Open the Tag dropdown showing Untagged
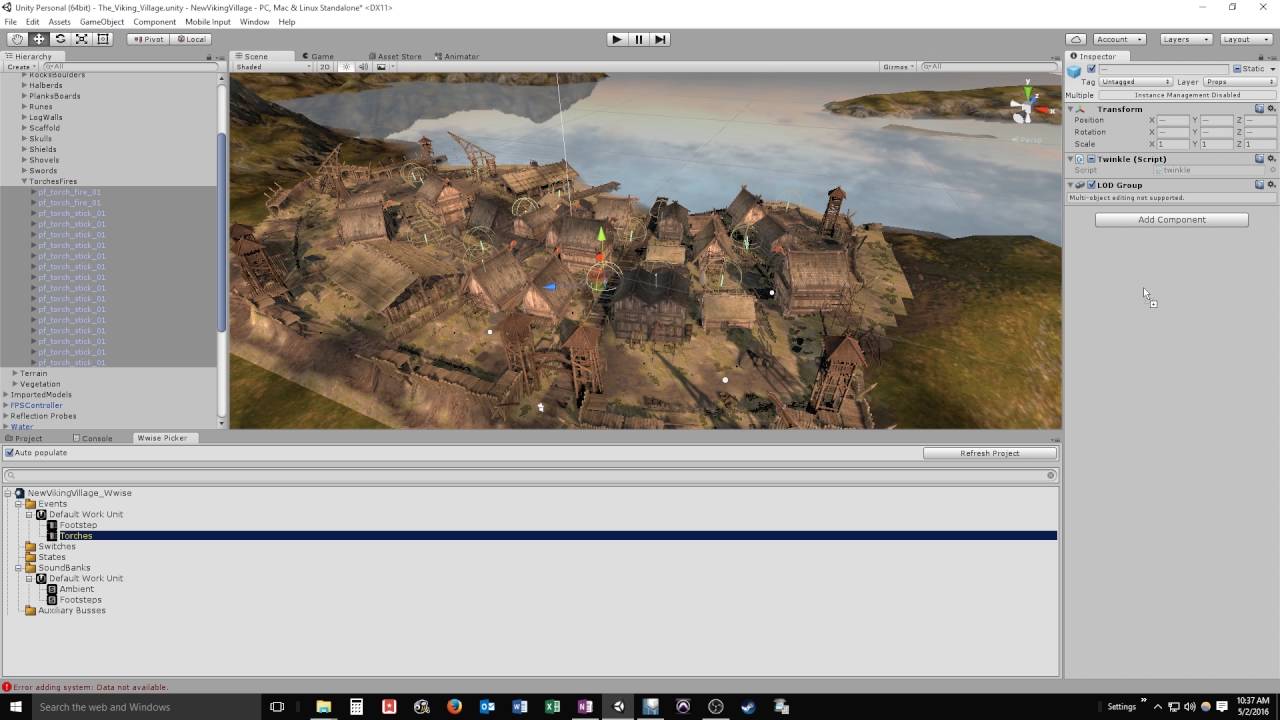Image resolution: width=1280 pixels, height=720 pixels. [x=1136, y=82]
